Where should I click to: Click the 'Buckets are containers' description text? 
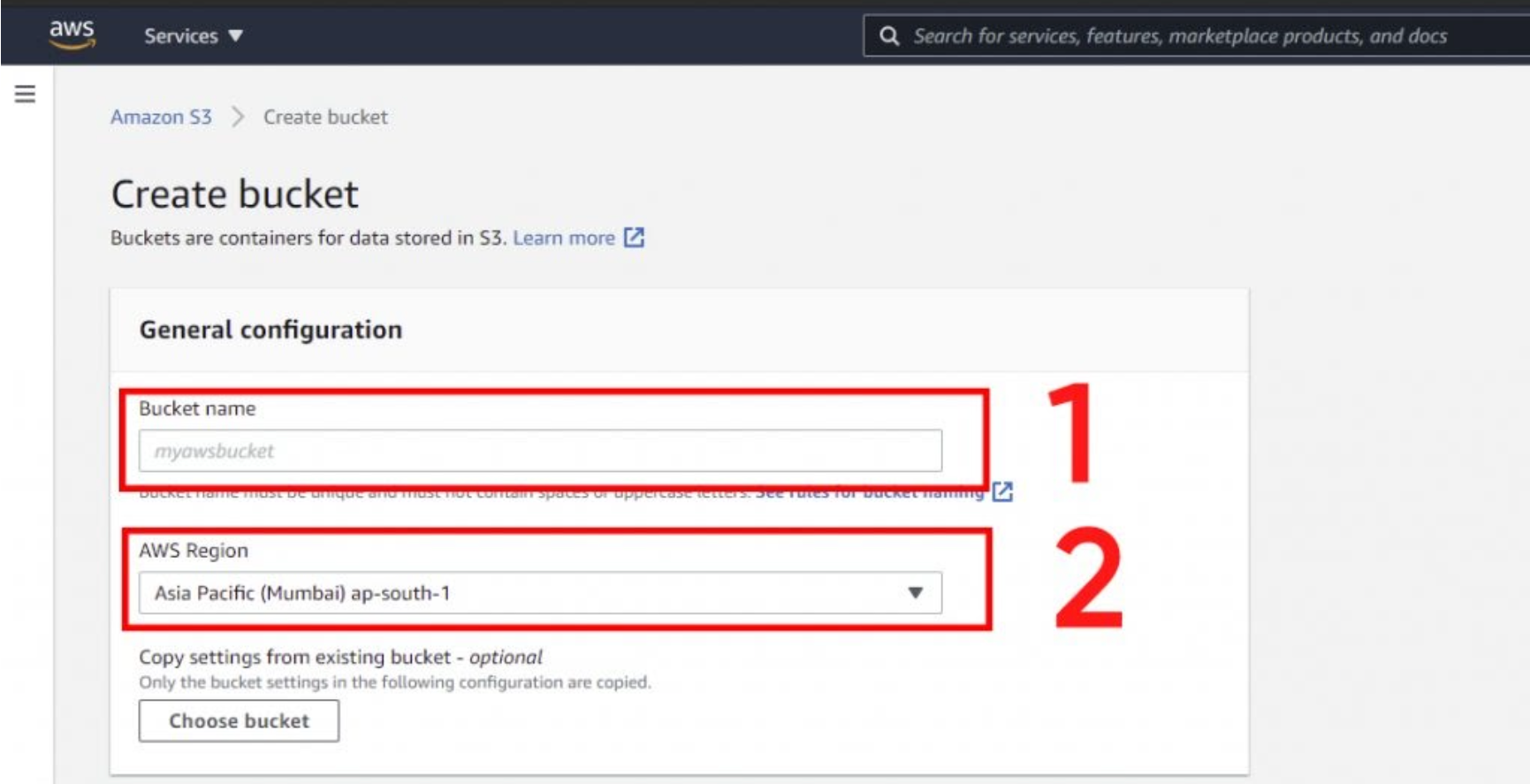(308, 238)
